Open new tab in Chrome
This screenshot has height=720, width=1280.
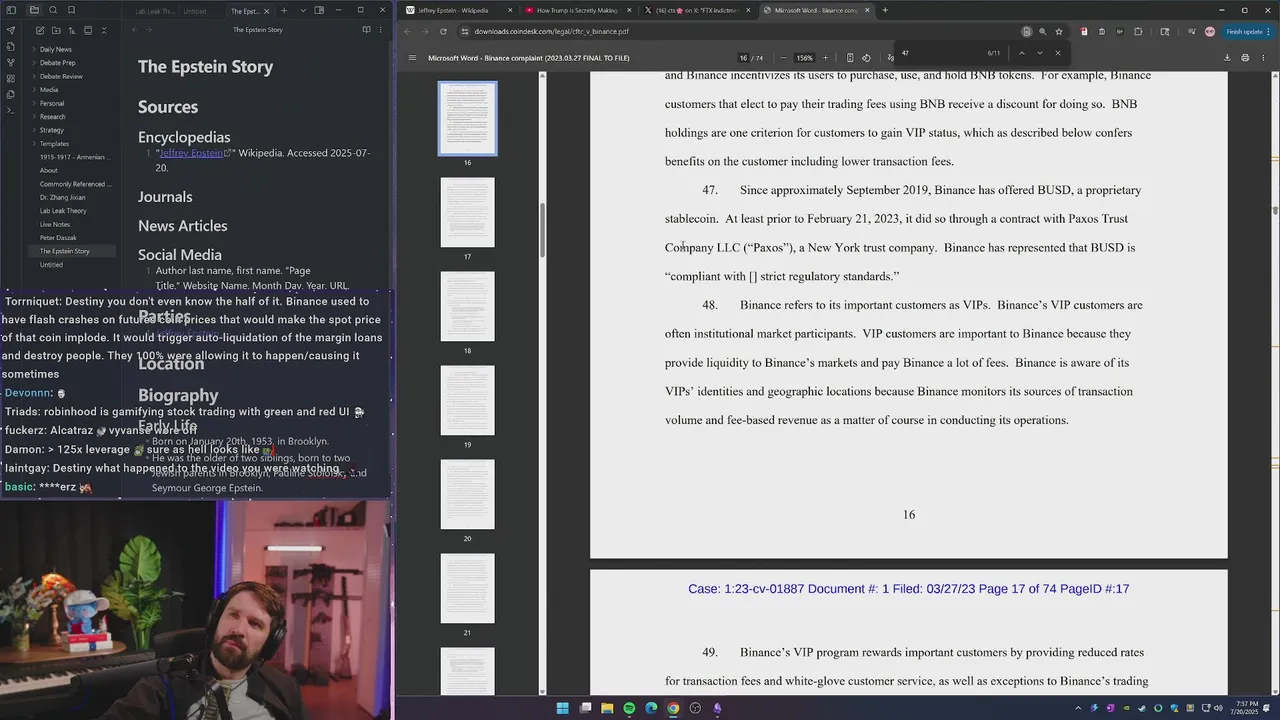[x=885, y=10]
